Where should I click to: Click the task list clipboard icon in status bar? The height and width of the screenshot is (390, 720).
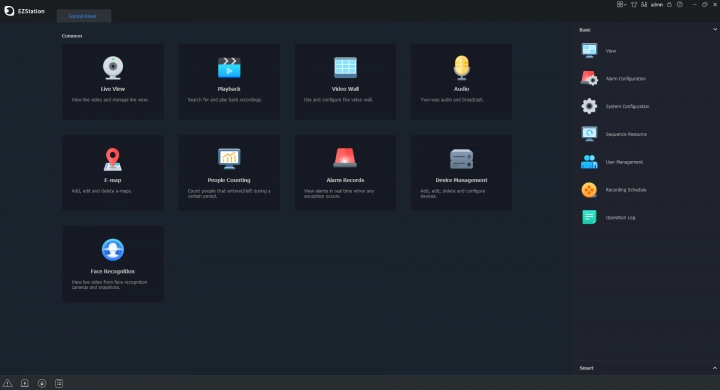pyautogui.click(x=59, y=383)
